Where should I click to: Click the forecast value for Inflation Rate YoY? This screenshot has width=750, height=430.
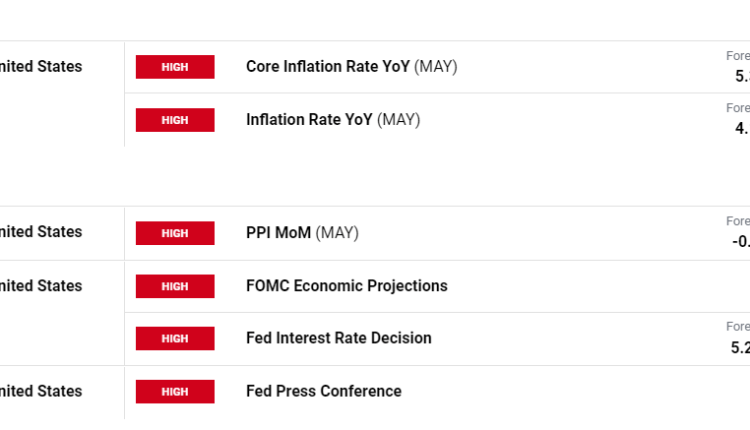[x=742, y=128]
